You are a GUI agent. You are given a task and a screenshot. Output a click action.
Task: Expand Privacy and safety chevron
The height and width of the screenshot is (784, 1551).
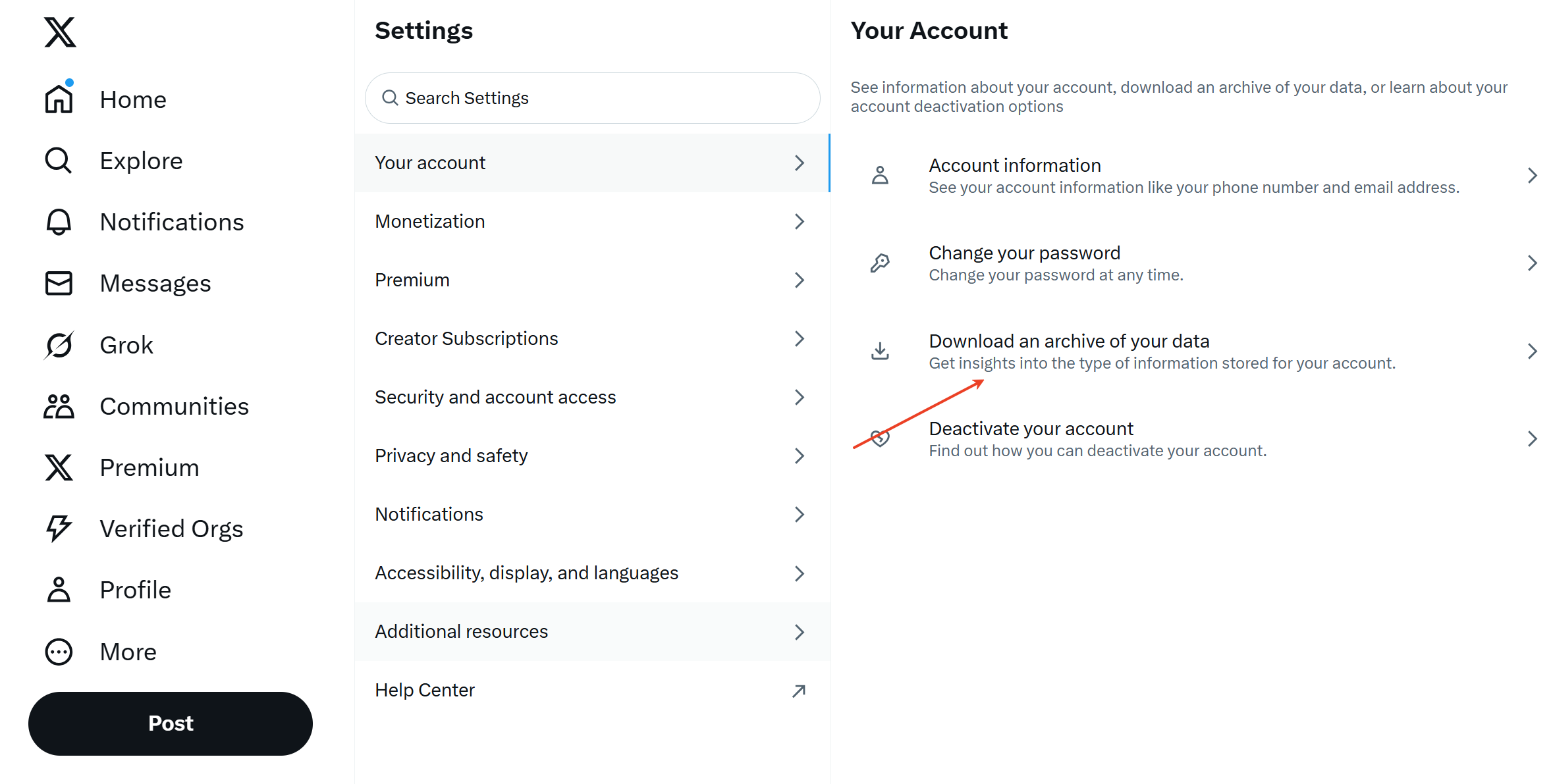click(800, 456)
